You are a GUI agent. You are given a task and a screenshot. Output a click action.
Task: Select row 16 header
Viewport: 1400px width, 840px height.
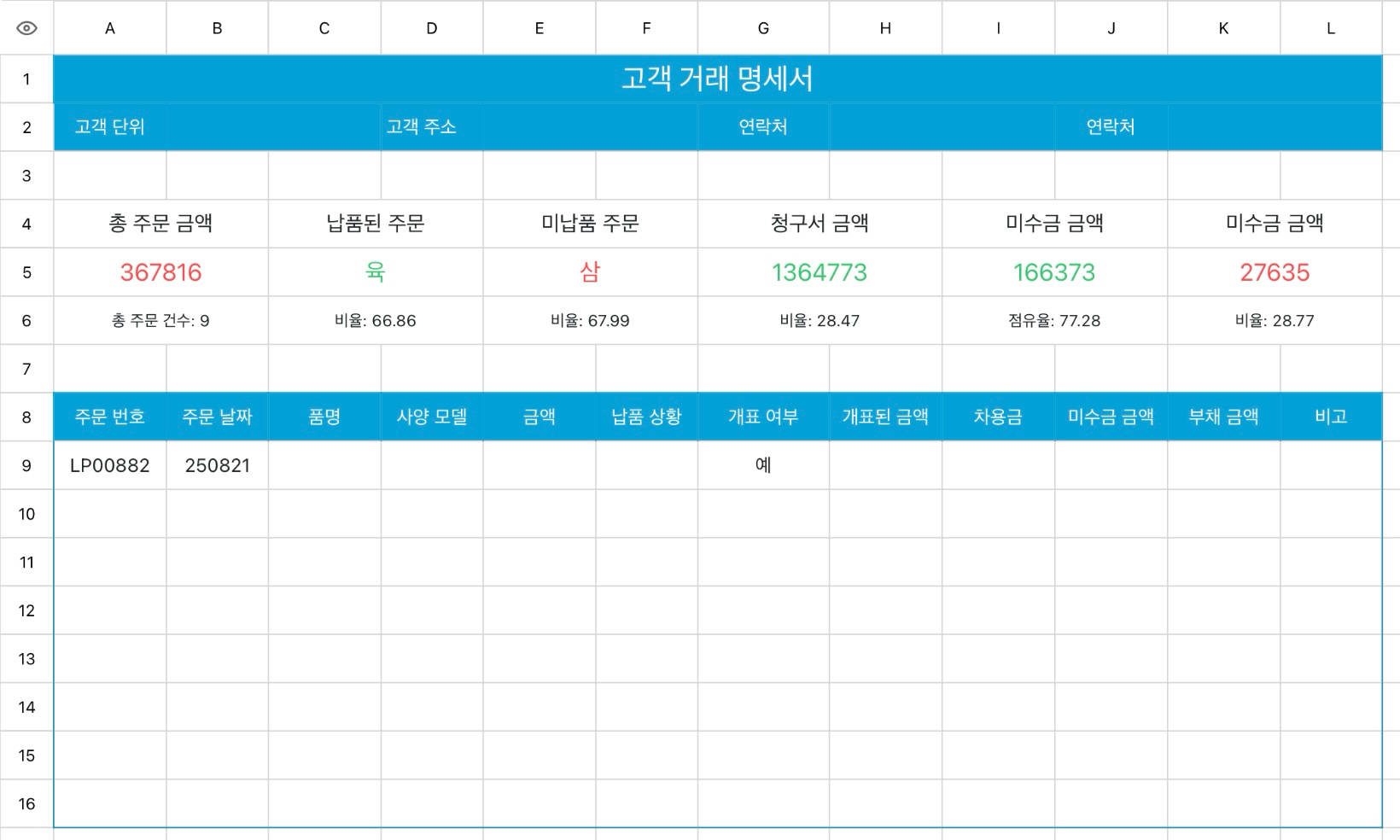point(26,803)
